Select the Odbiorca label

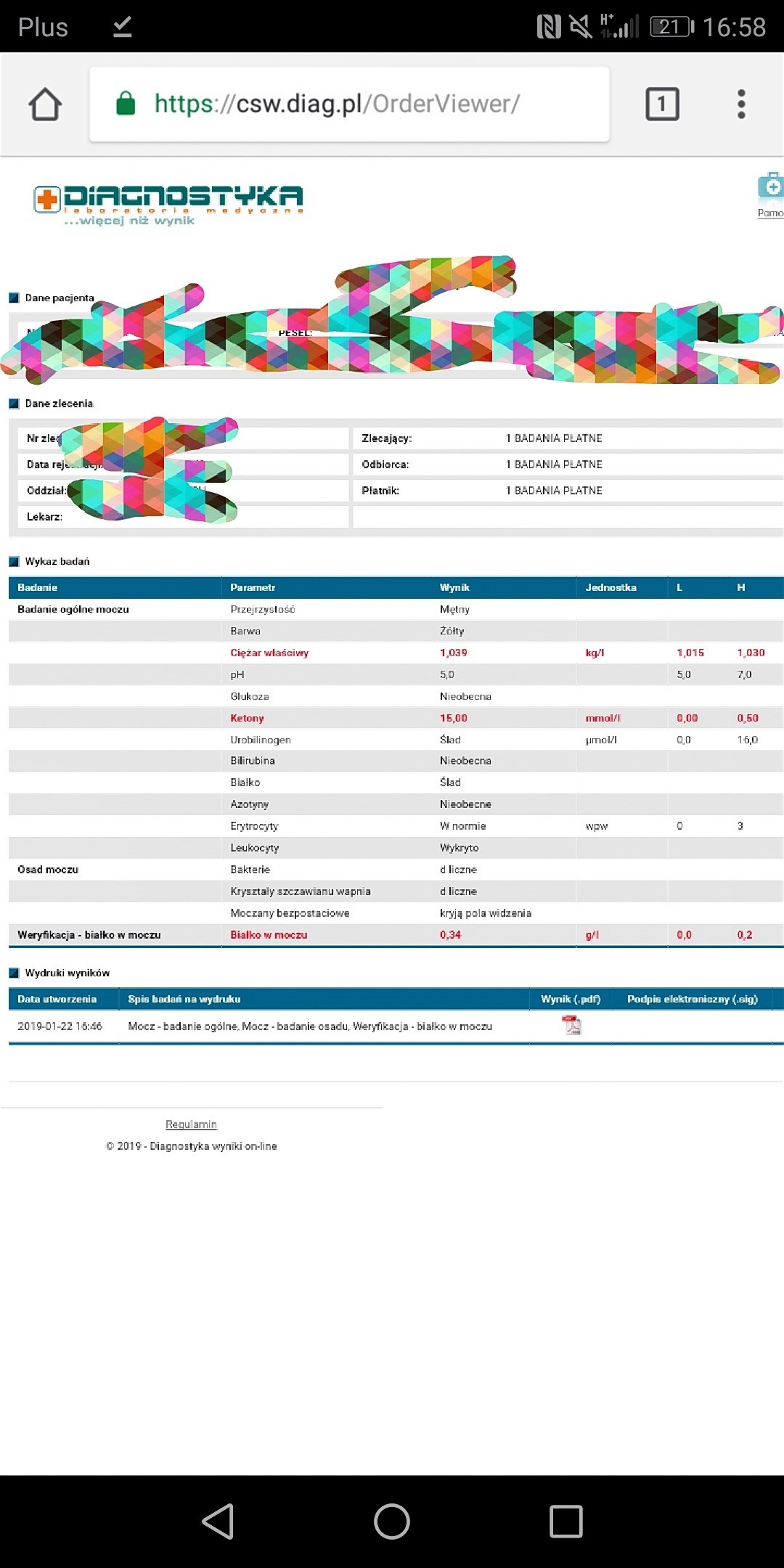(x=385, y=465)
